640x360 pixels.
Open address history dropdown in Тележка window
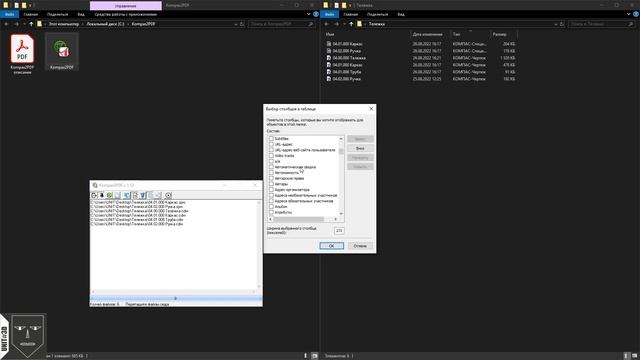556,24
